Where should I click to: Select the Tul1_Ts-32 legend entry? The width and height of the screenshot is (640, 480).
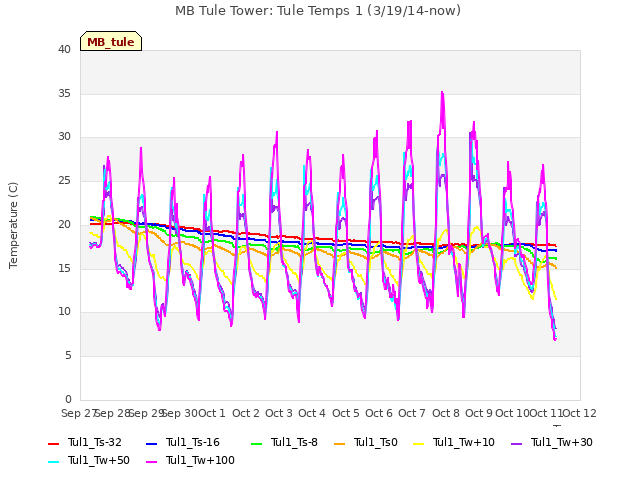click(x=85, y=442)
